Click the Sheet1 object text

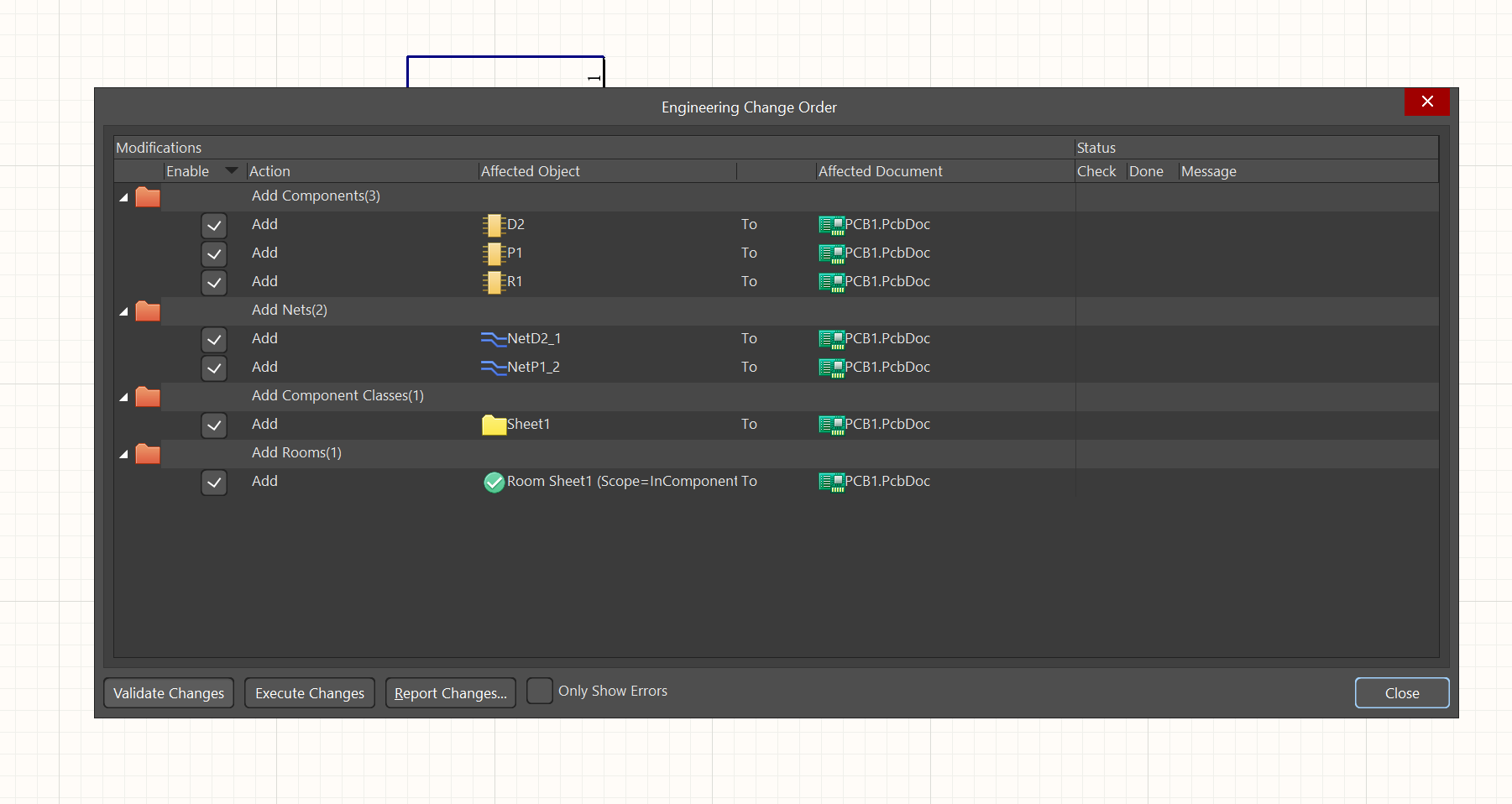click(x=528, y=424)
